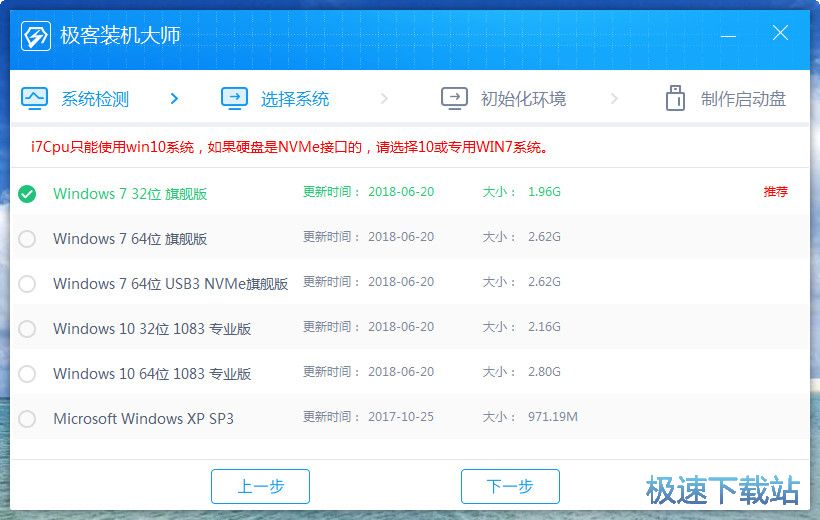The width and height of the screenshot is (820, 520).
Task: Close the 极客装机大师 window
Action: pos(781,33)
